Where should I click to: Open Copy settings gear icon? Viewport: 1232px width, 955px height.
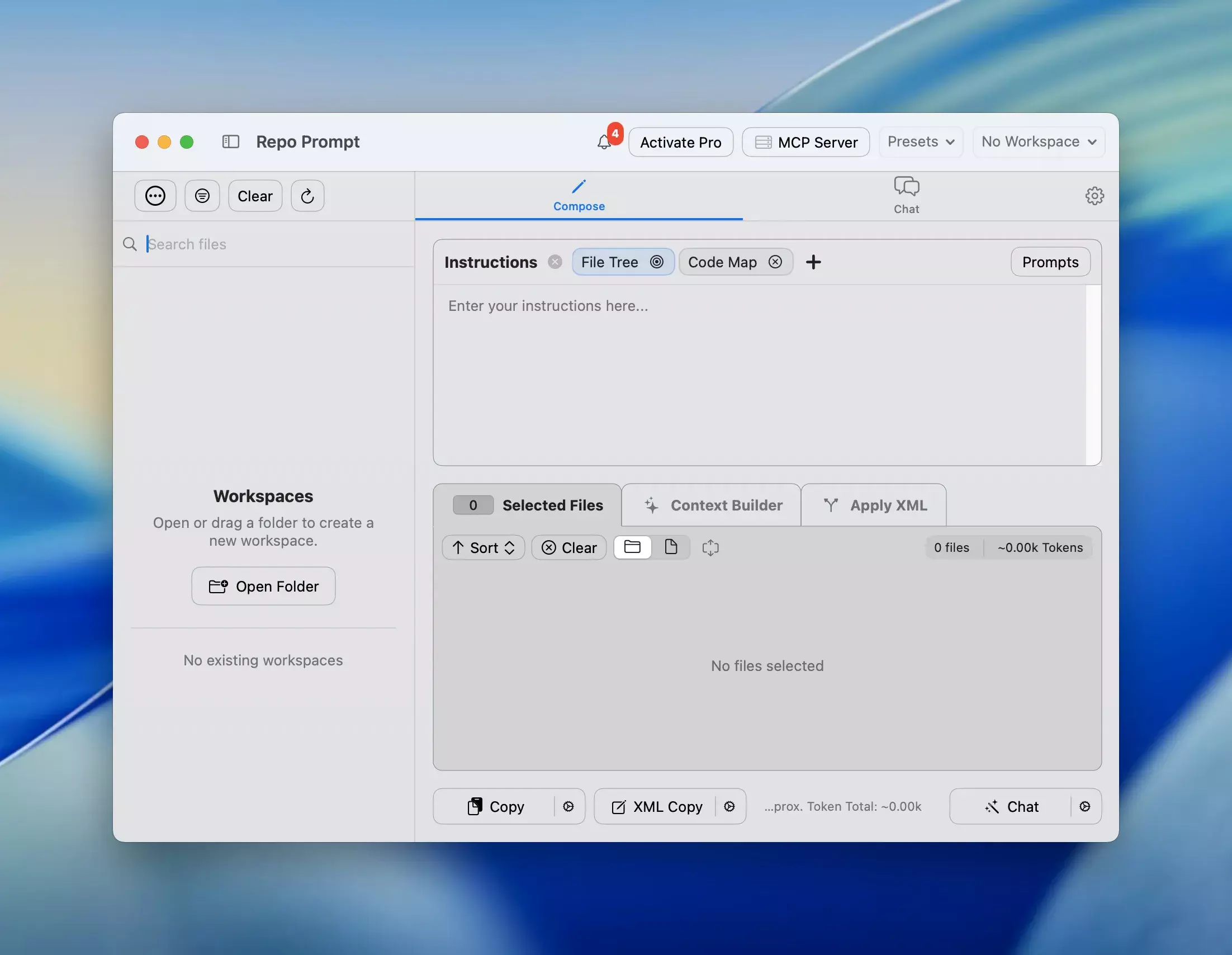[x=568, y=807]
